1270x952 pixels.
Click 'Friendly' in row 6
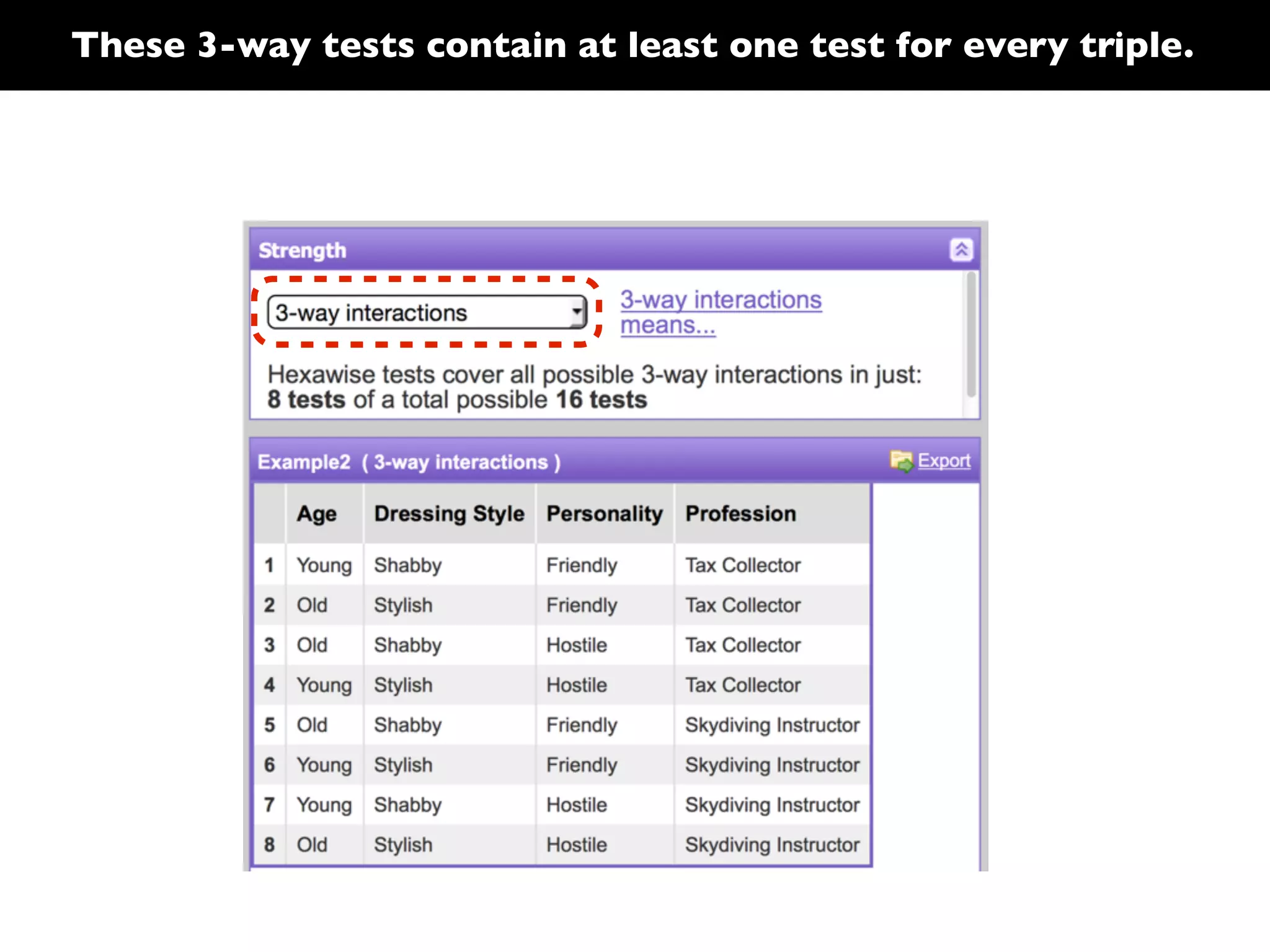coord(582,765)
